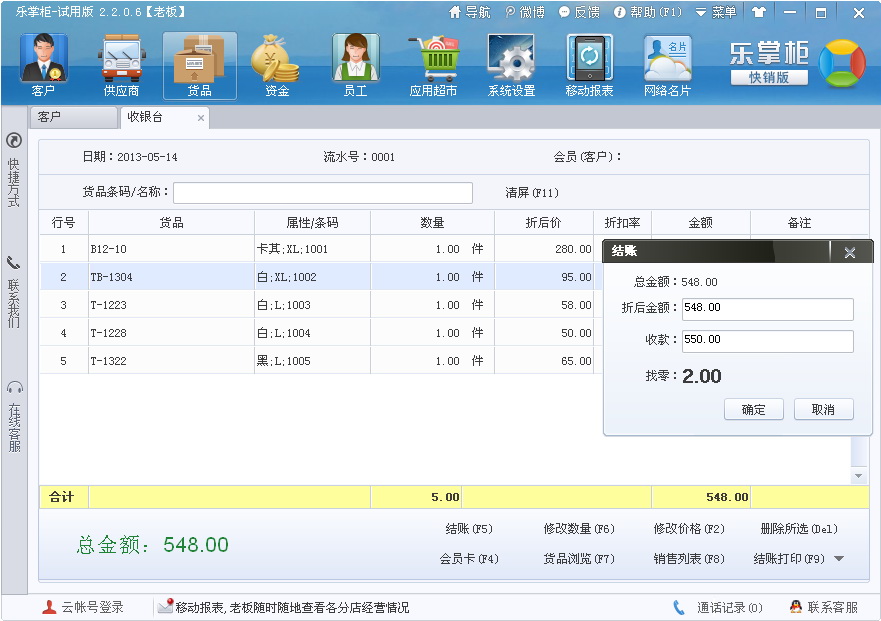The width and height of the screenshot is (881, 621).
Task: Click the 属性/条码 column header
Action: click(x=312, y=223)
